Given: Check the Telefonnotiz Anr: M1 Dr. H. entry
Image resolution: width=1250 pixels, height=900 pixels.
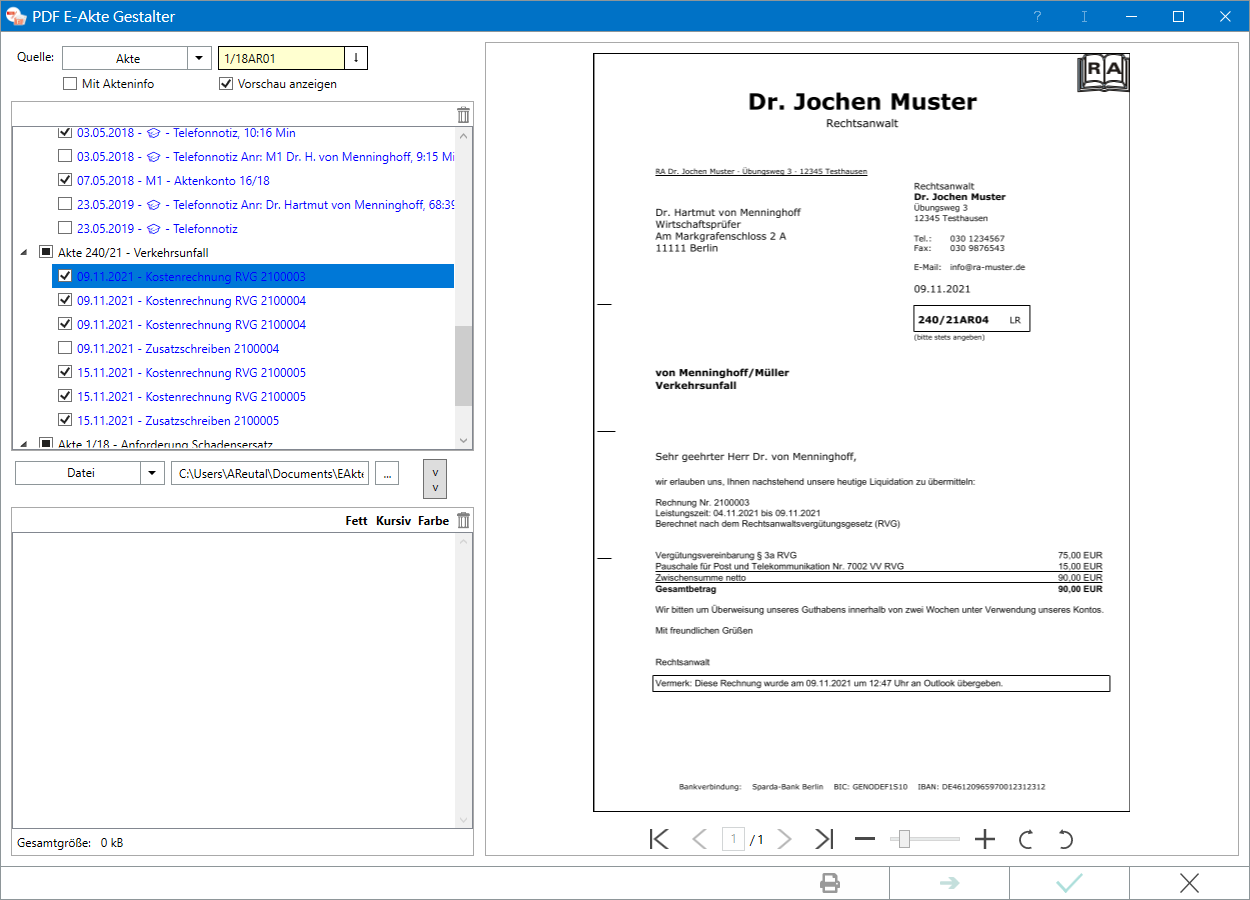Looking at the screenshot, I should click(x=65, y=157).
